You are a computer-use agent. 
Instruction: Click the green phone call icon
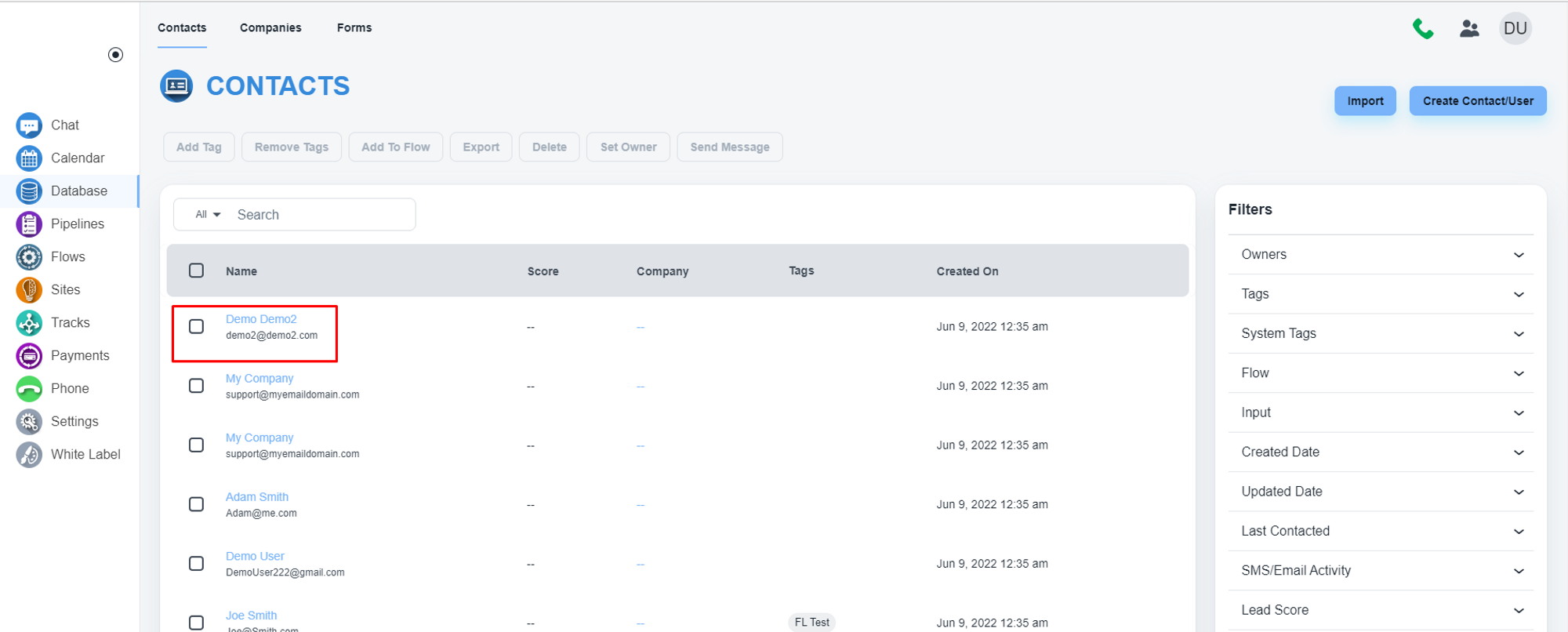[x=1422, y=29]
